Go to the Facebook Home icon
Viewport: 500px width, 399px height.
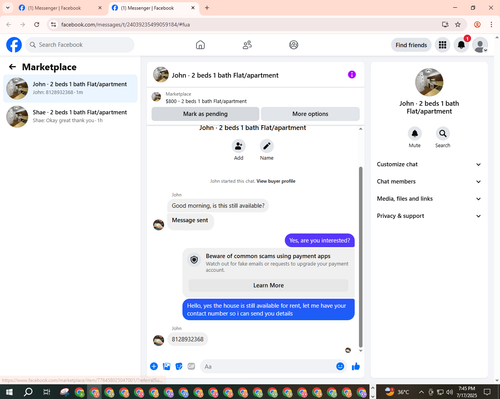coord(200,45)
